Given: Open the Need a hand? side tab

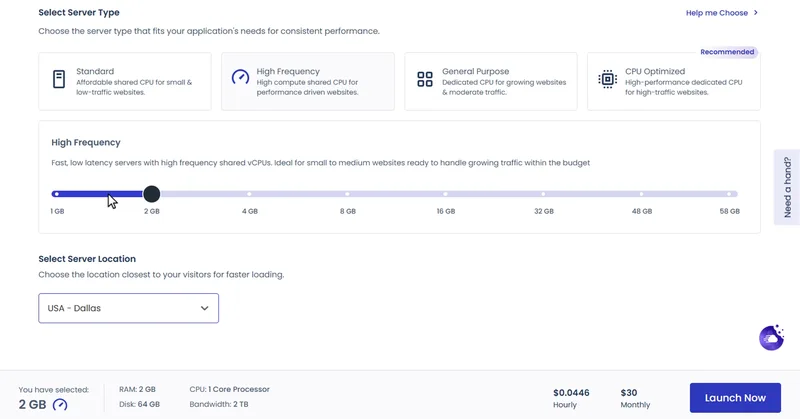Looking at the screenshot, I should [787, 187].
